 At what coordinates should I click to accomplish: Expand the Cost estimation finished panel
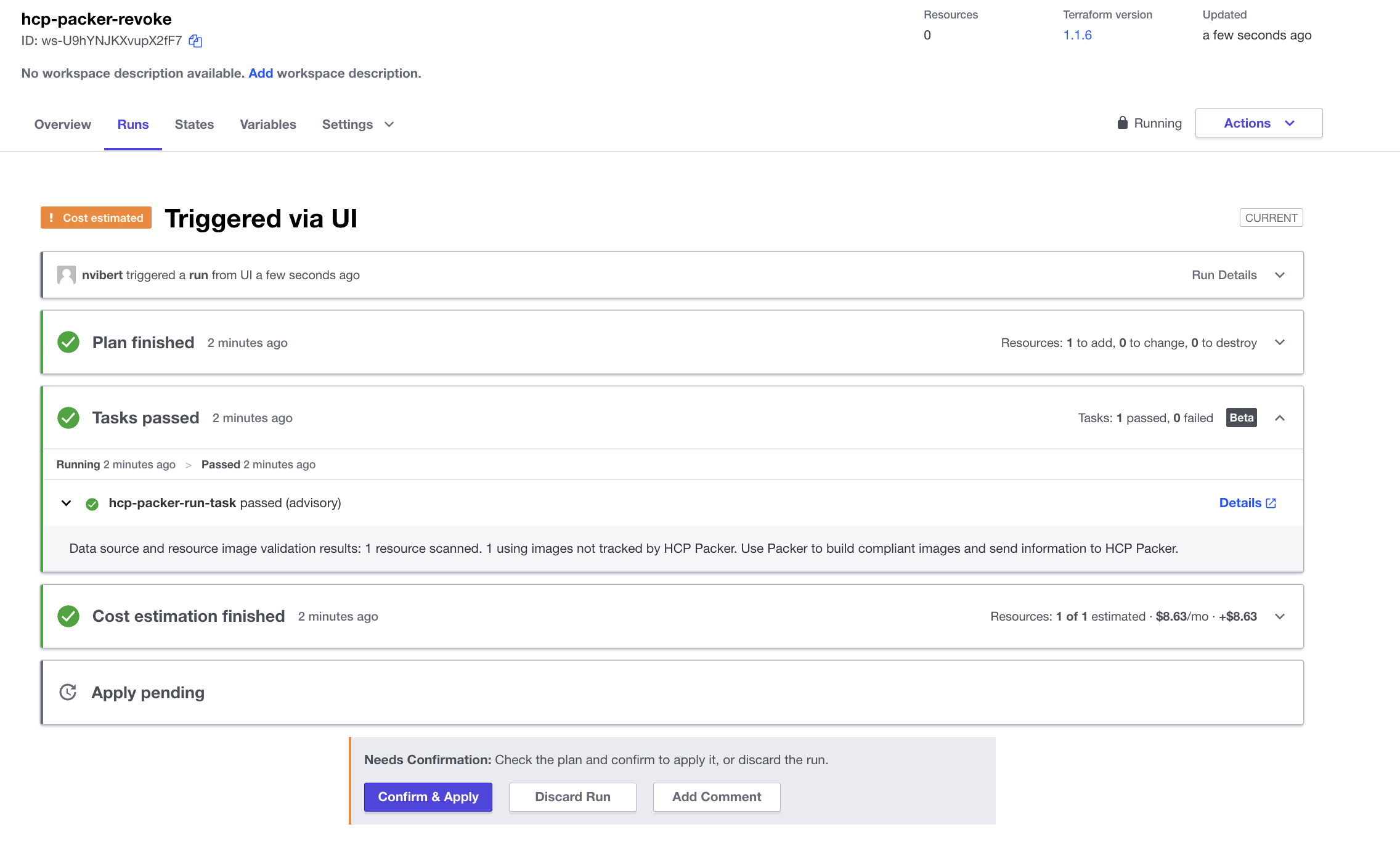(x=1279, y=616)
